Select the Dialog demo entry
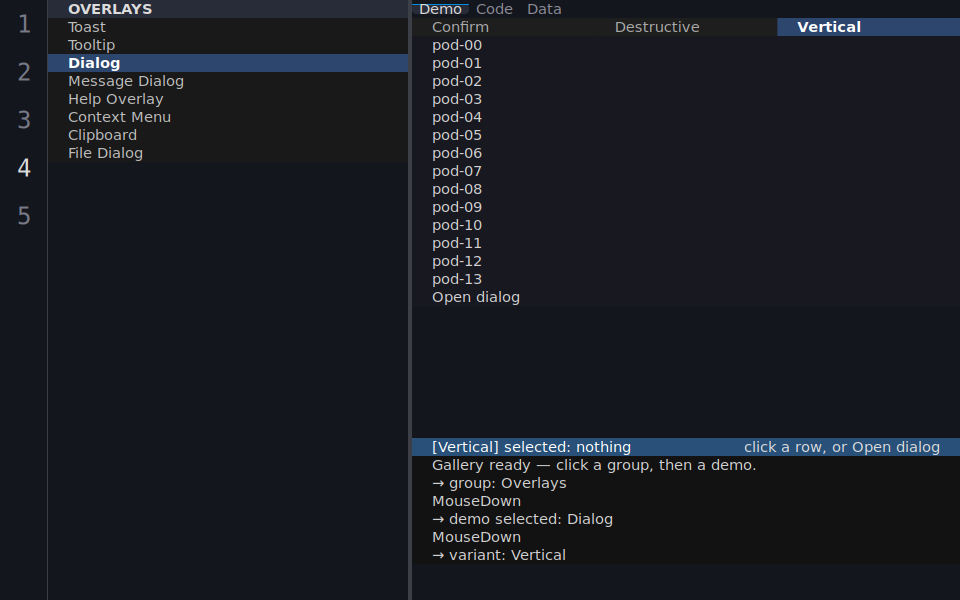 coord(228,63)
